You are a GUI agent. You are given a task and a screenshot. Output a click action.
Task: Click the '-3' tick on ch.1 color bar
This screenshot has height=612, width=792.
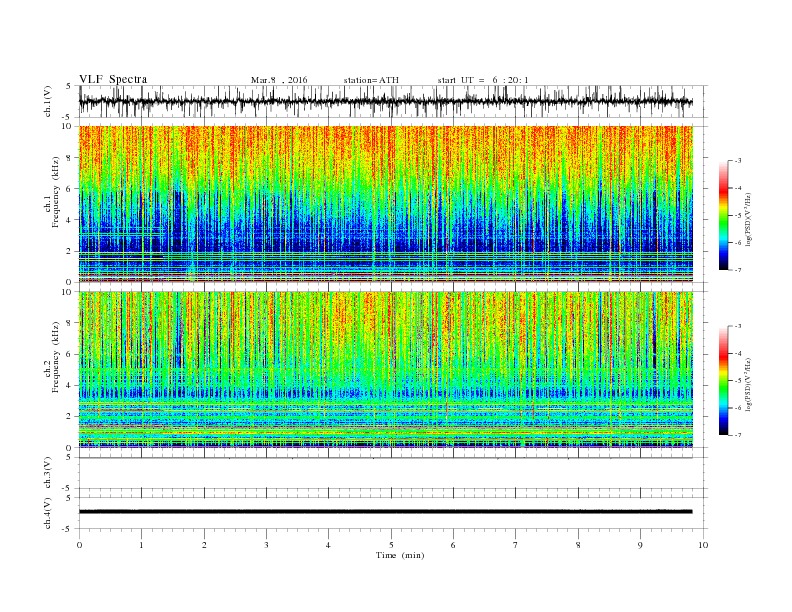click(737, 161)
